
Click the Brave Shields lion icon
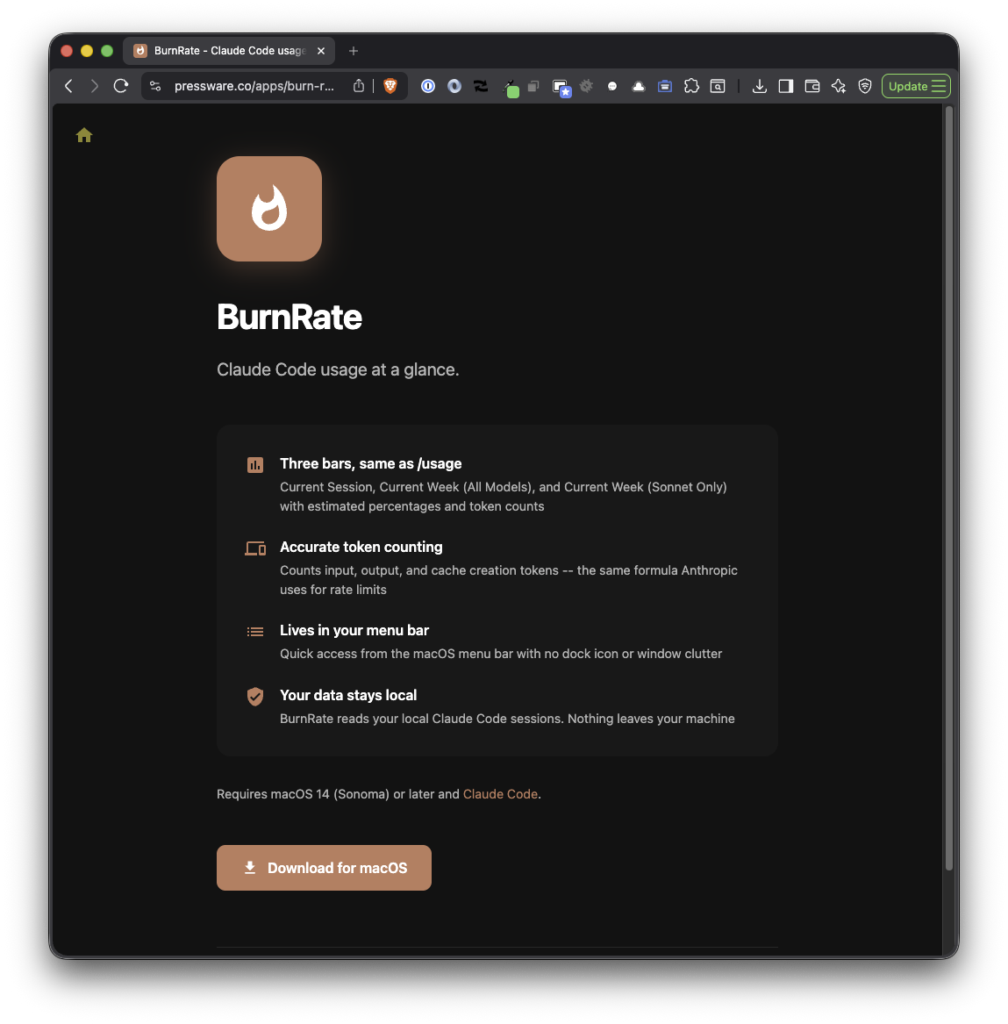click(x=390, y=86)
